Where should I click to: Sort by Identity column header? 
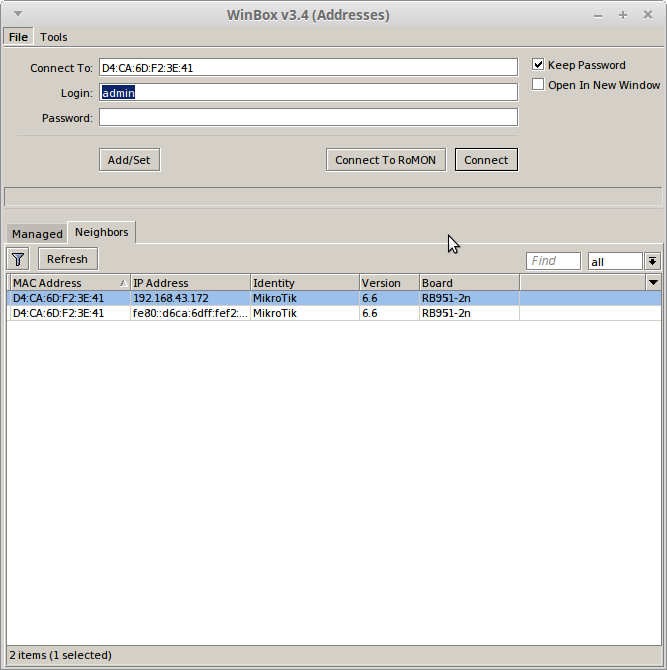click(305, 283)
